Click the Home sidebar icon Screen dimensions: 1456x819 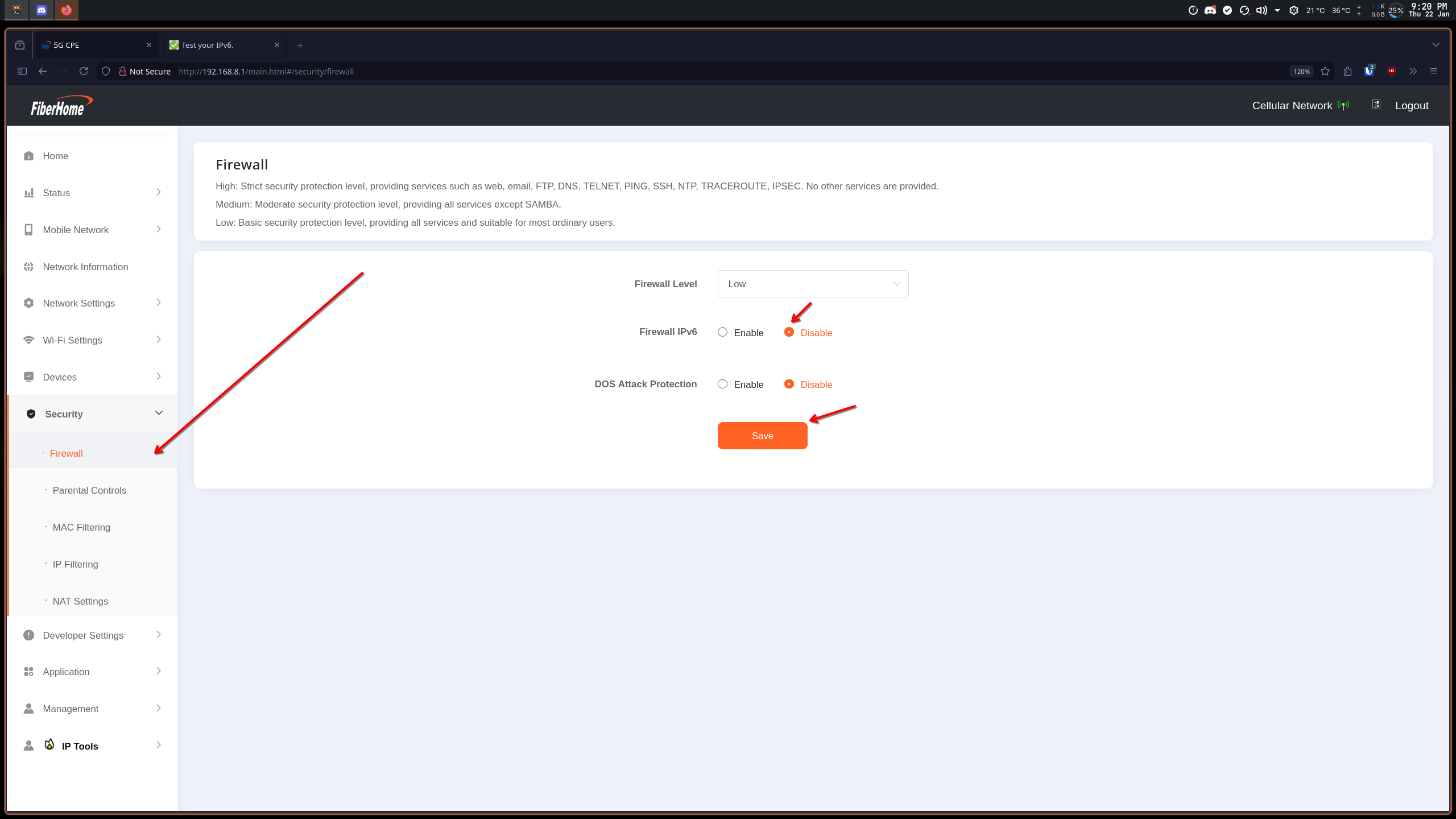[x=28, y=156]
